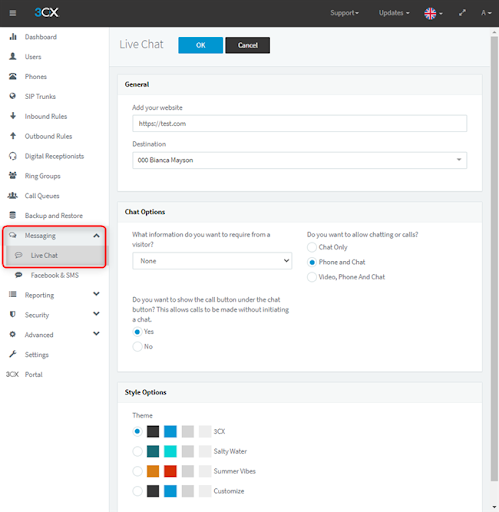The height and width of the screenshot is (512, 499).
Task: Open Inbound Rules link
Action: (x=46, y=116)
